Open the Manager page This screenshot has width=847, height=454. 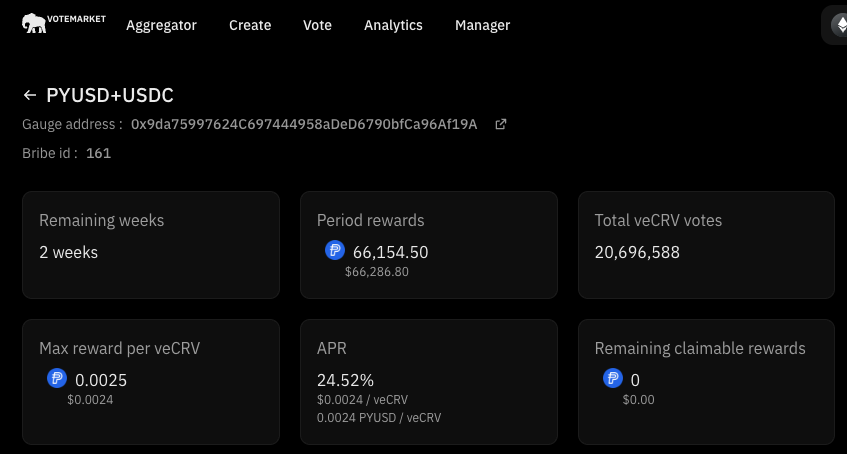[482, 25]
